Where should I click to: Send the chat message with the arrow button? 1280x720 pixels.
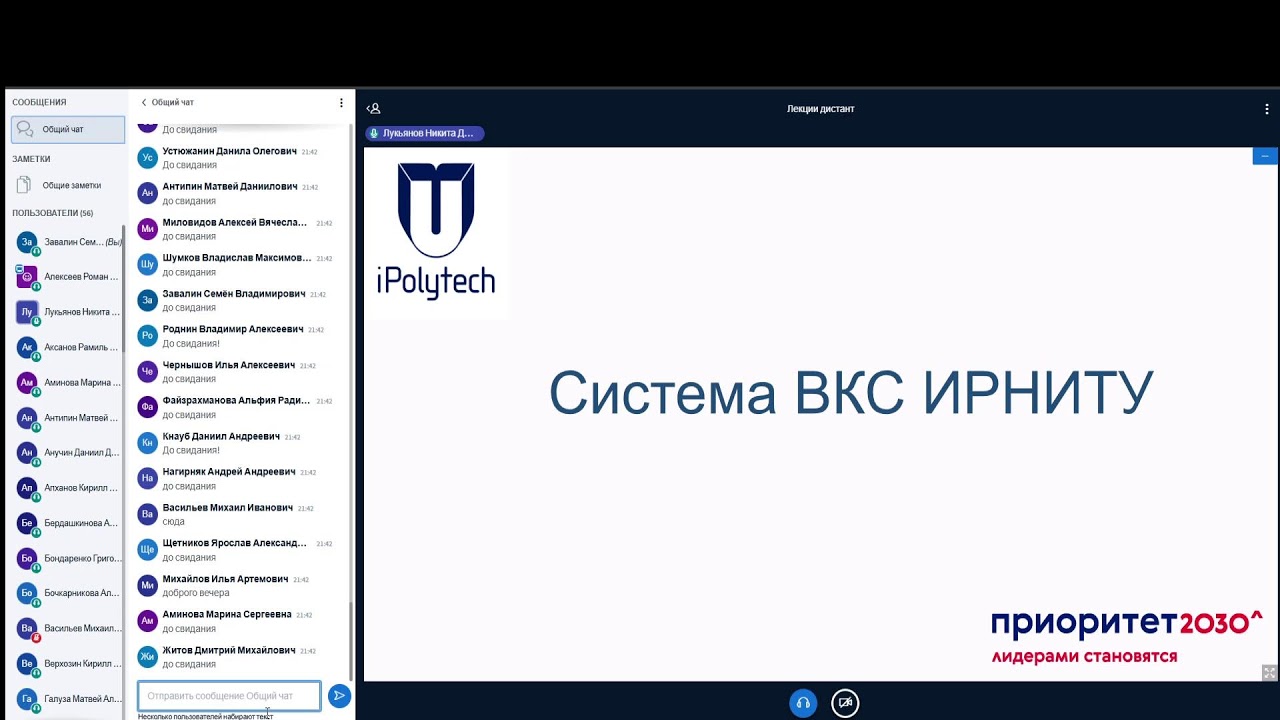(x=339, y=696)
